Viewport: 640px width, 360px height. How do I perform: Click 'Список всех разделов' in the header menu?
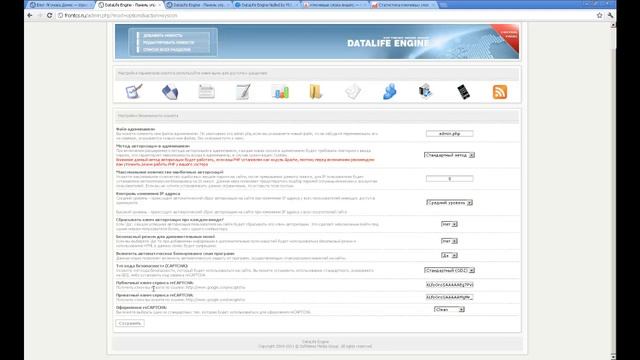point(167,49)
